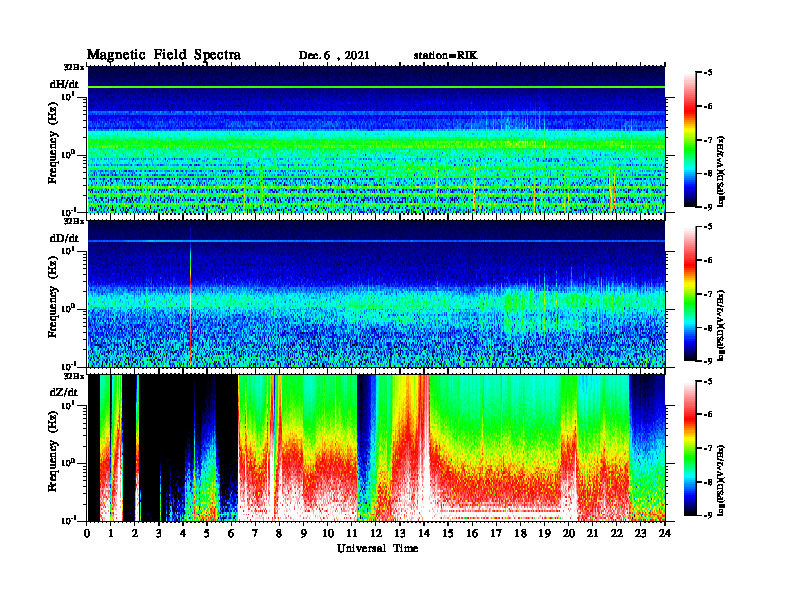This screenshot has width=792, height=612.
Task: Click the hour 6 tick label
Action: pyautogui.click(x=231, y=533)
